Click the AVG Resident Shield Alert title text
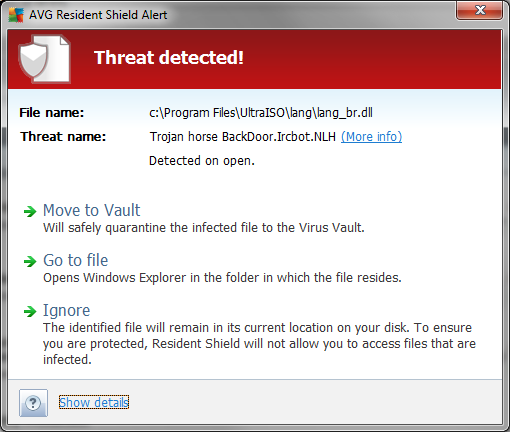Viewport: 510px width, 432px height. tap(98, 15)
